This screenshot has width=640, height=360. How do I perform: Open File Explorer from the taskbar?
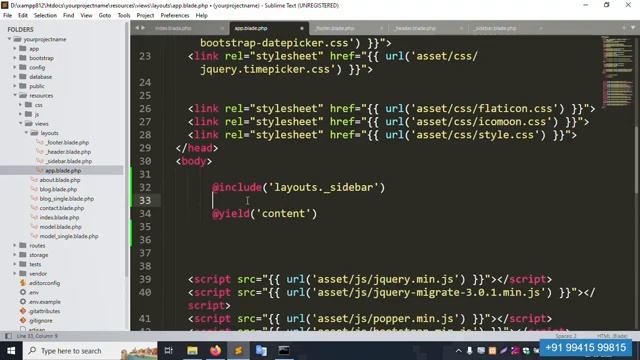[192, 351]
